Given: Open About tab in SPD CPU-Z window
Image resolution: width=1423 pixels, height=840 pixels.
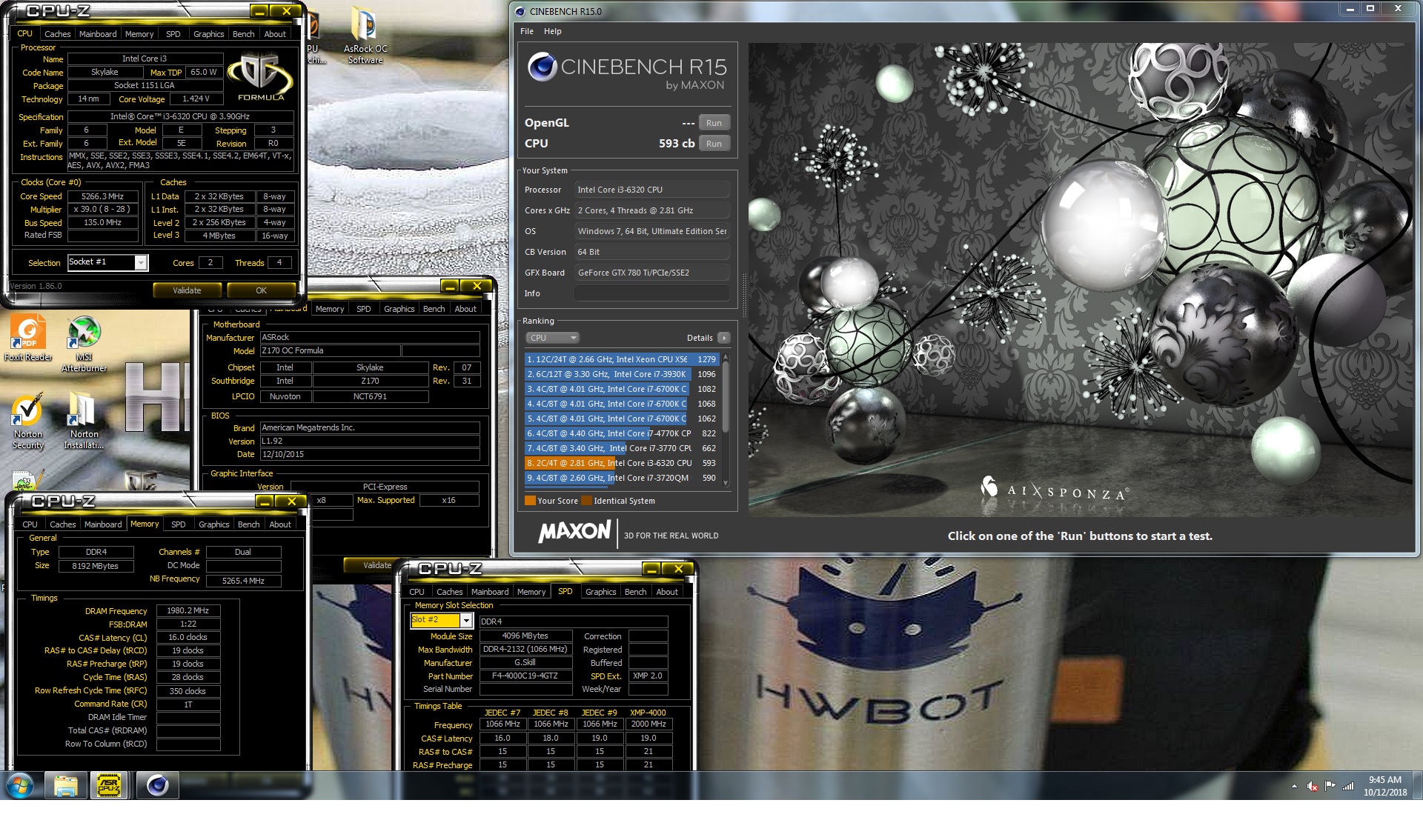Looking at the screenshot, I should pyautogui.click(x=667, y=592).
